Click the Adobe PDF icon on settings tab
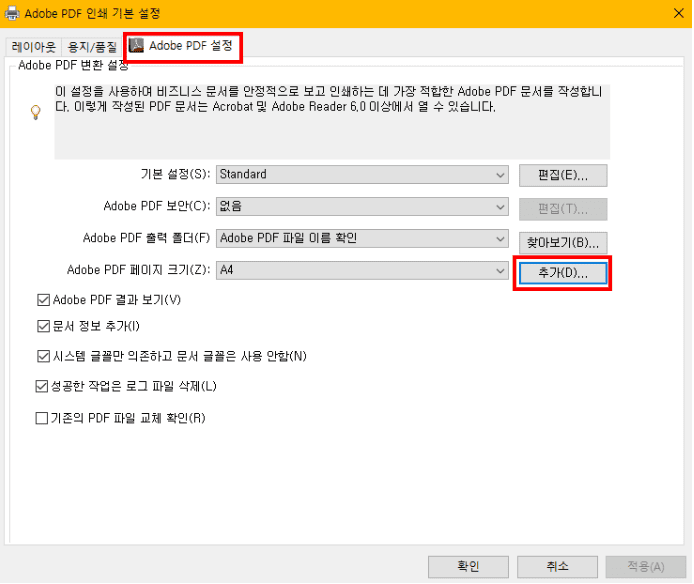This screenshot has width=694, height=584. (x=136, y=45)
